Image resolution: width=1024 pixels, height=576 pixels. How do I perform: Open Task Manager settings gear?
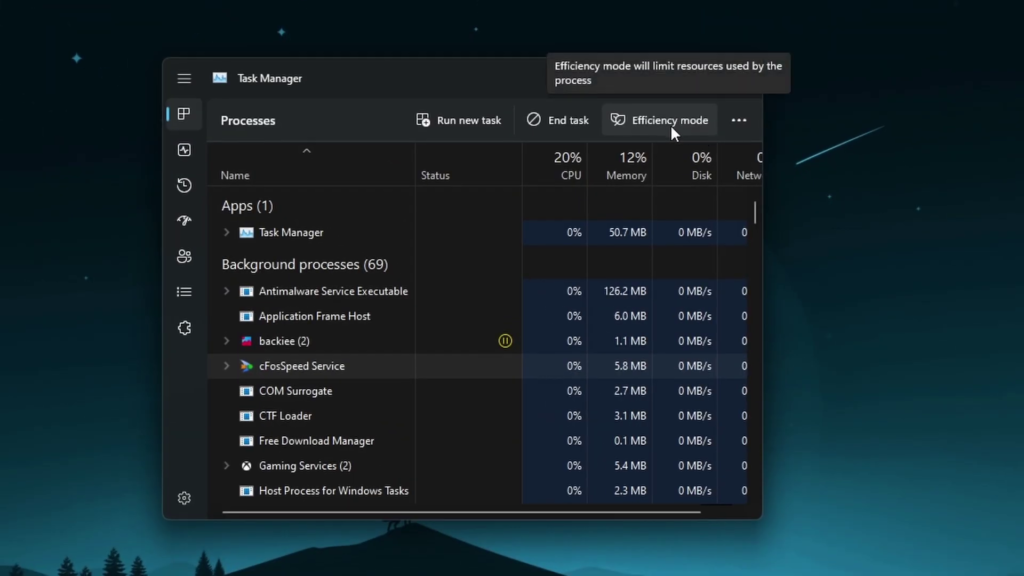point(184,498)
